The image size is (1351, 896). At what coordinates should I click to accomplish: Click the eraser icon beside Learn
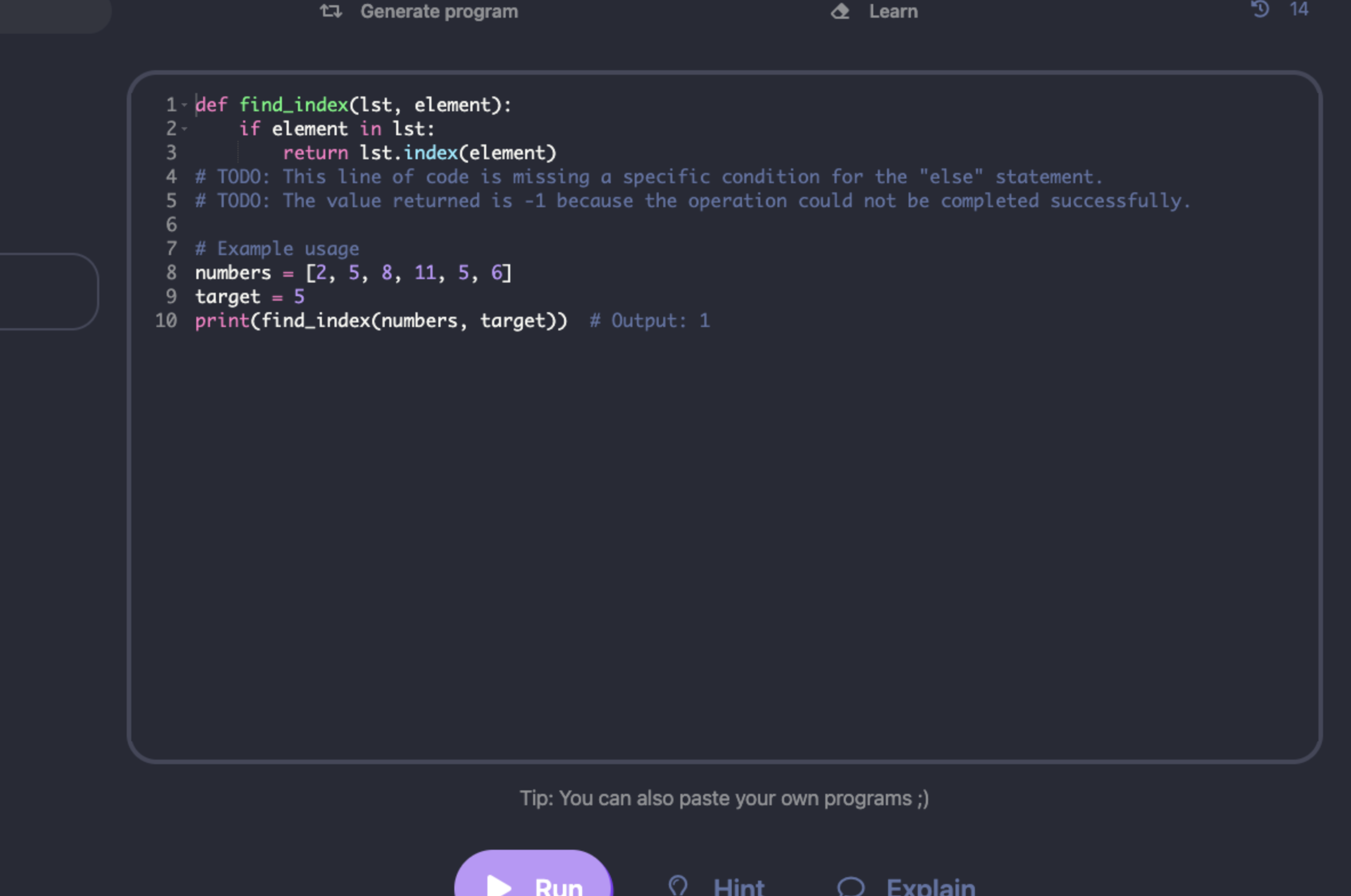(840, 11)
